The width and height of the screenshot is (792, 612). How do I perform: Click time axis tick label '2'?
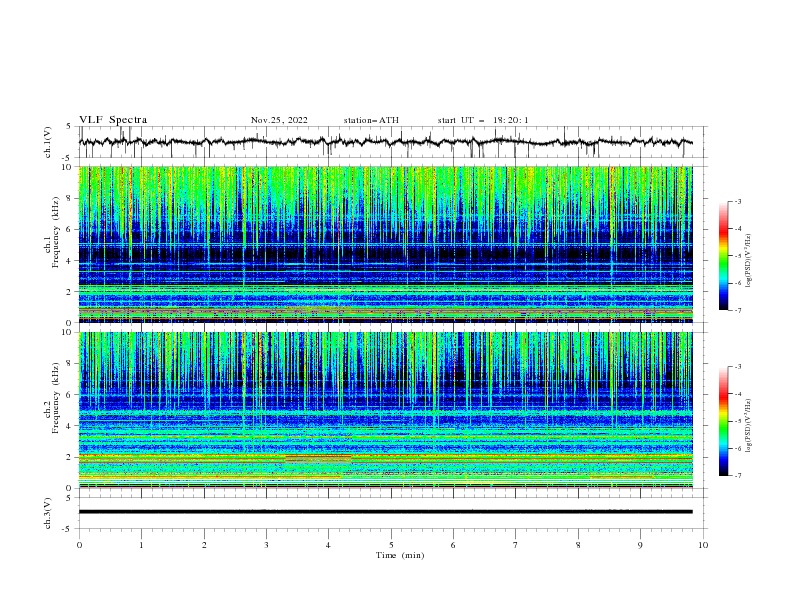point(204,545)
